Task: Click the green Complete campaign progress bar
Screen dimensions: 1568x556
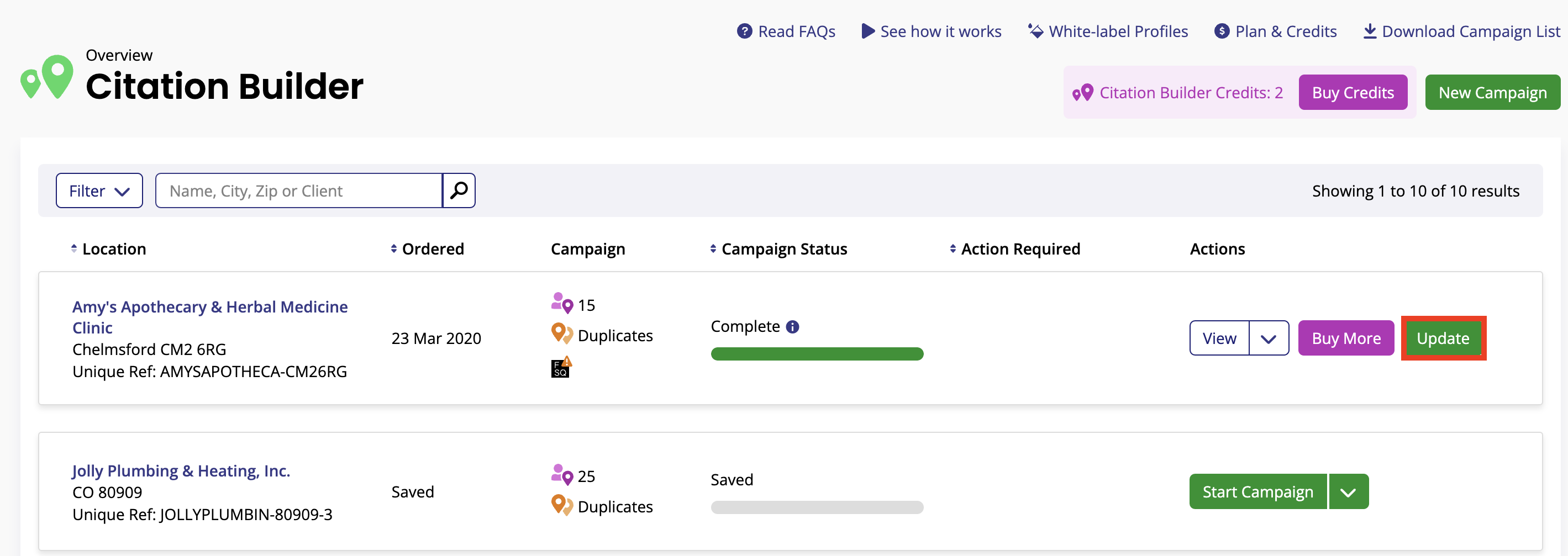Action: pyautogui.click(x=816, y=354)
